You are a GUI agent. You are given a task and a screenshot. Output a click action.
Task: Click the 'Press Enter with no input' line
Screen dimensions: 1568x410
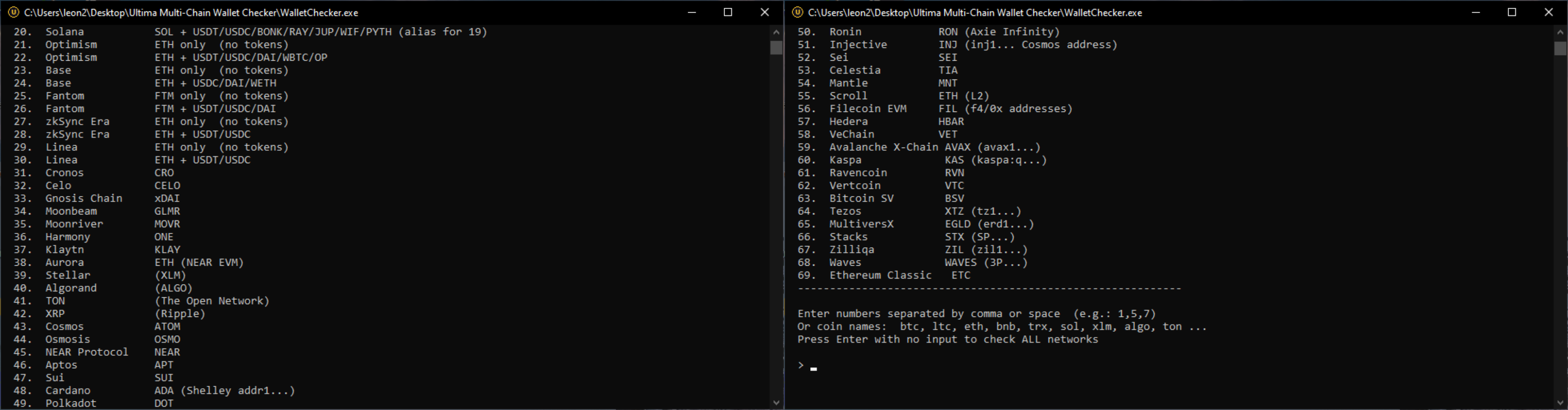948,339
